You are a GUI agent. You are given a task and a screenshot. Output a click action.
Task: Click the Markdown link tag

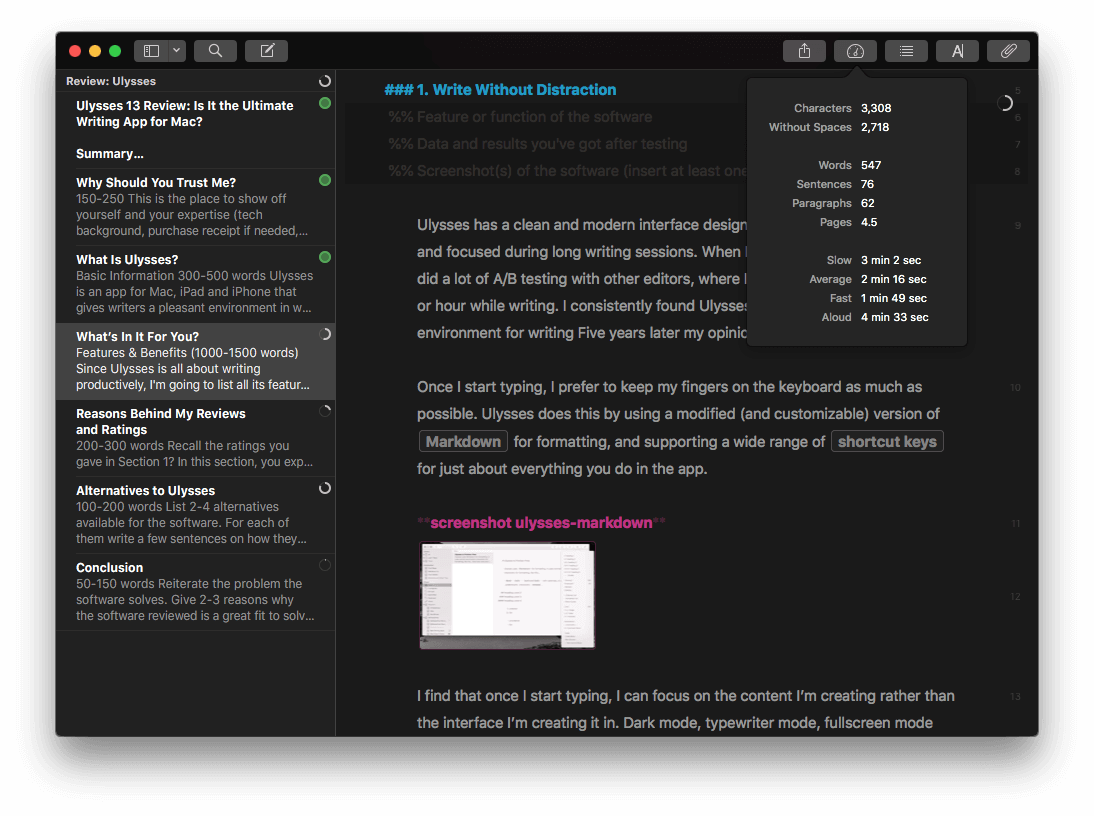click(463, 441)
